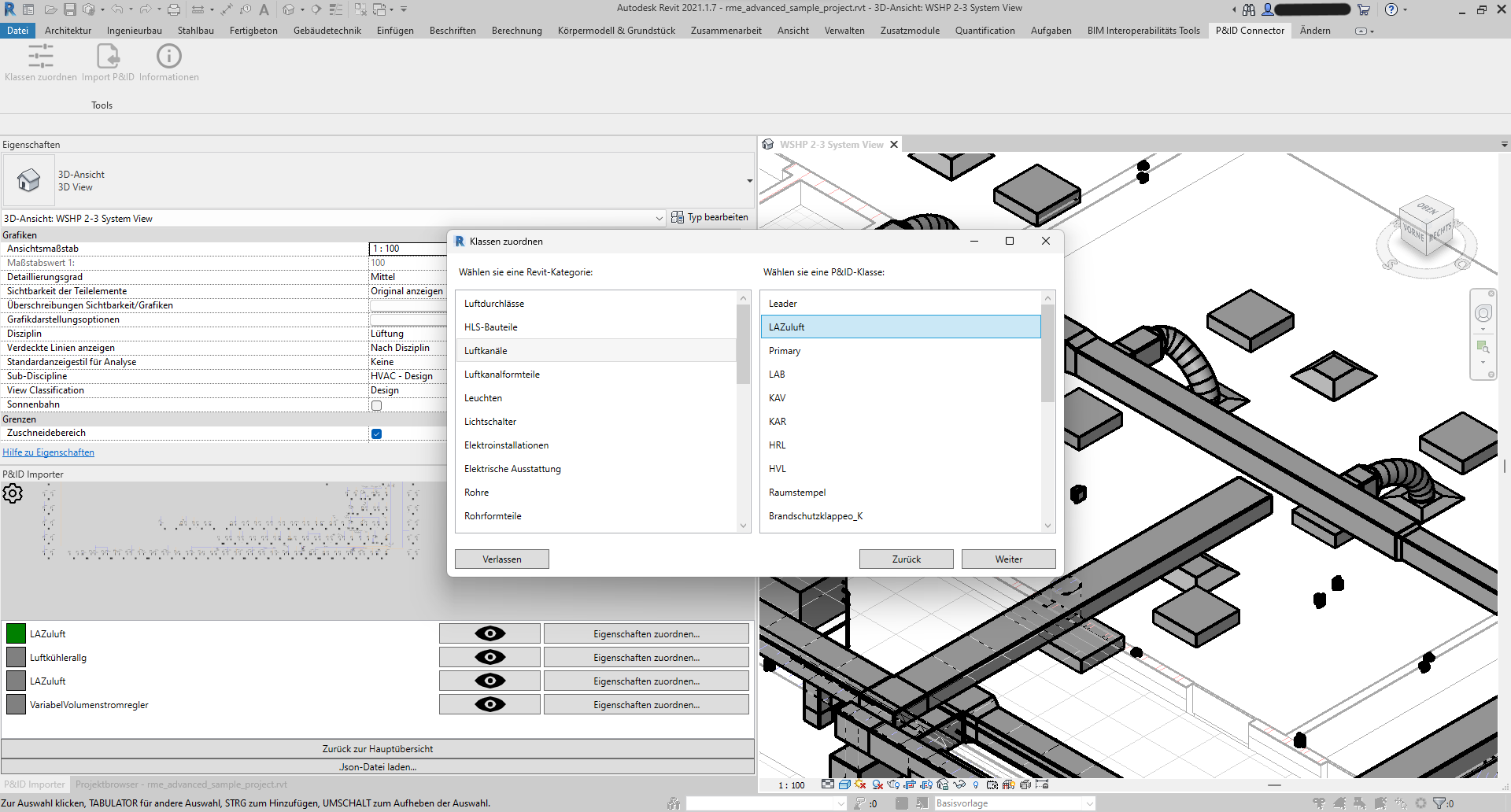The width and height of the screenshot is (1511, 812).
Task: Uncheck the Zuschneidebereich checkbox
Action: tap(376, 433)
